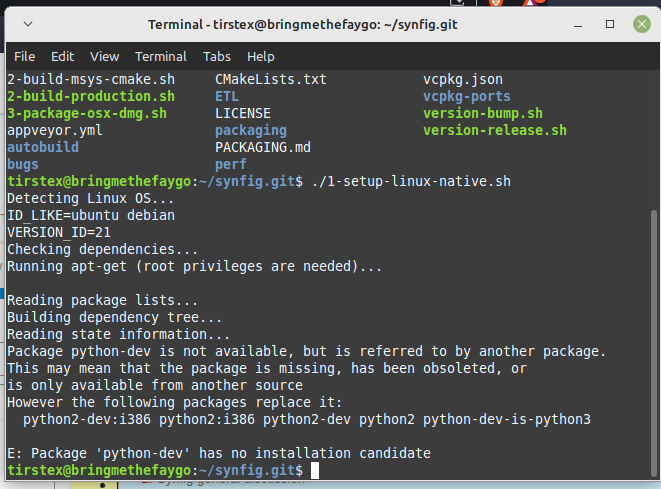661x489 pixels.
Task: Open the Edit menu
Action: click(x=62, y=56)
